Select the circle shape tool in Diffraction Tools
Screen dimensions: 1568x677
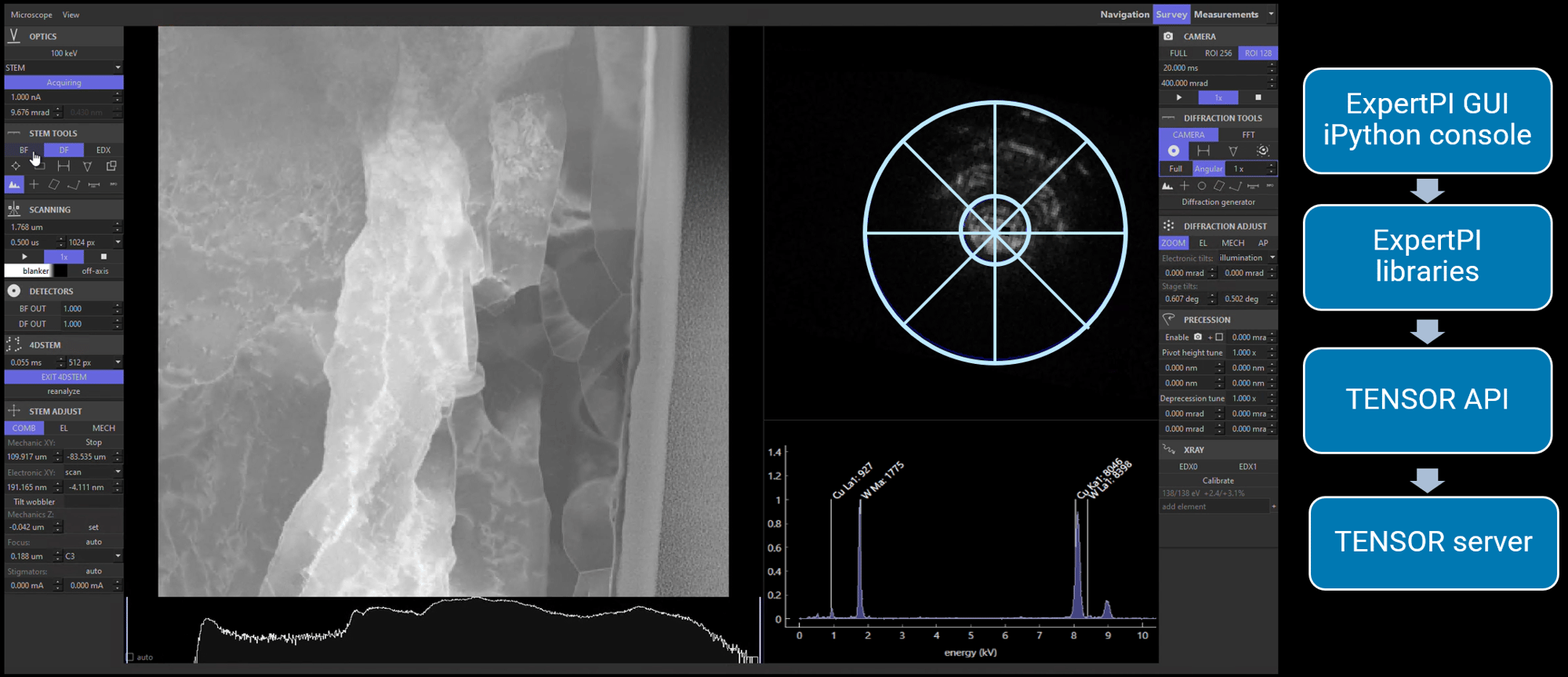point(1201,186)
